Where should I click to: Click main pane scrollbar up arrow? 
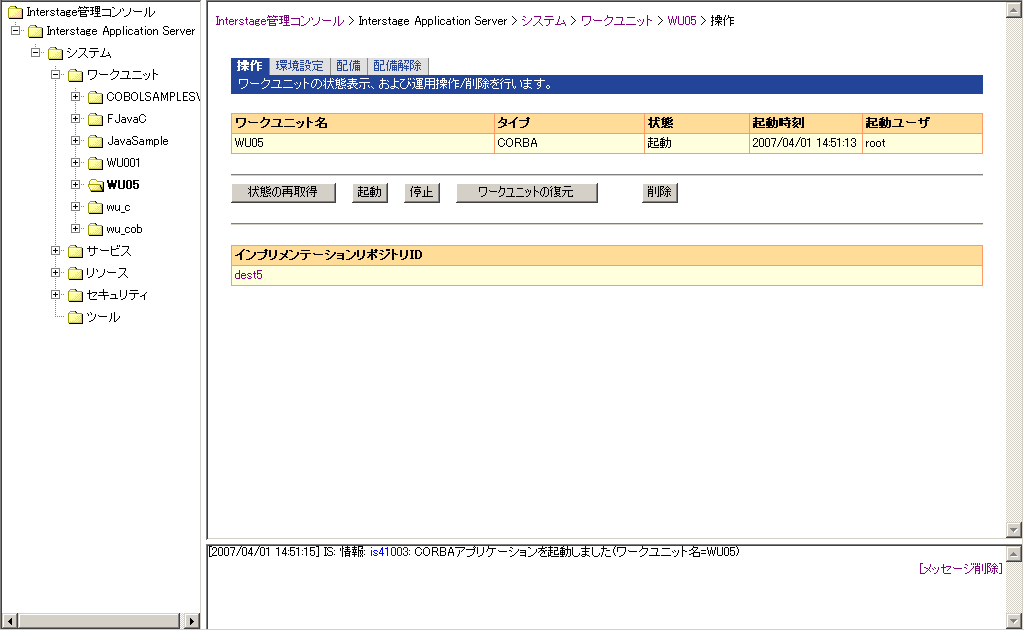(1014, 10)
